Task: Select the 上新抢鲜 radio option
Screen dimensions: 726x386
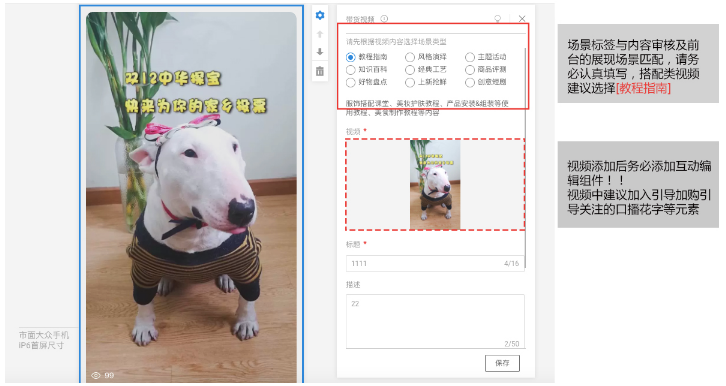Action: (x=410, y=82)
